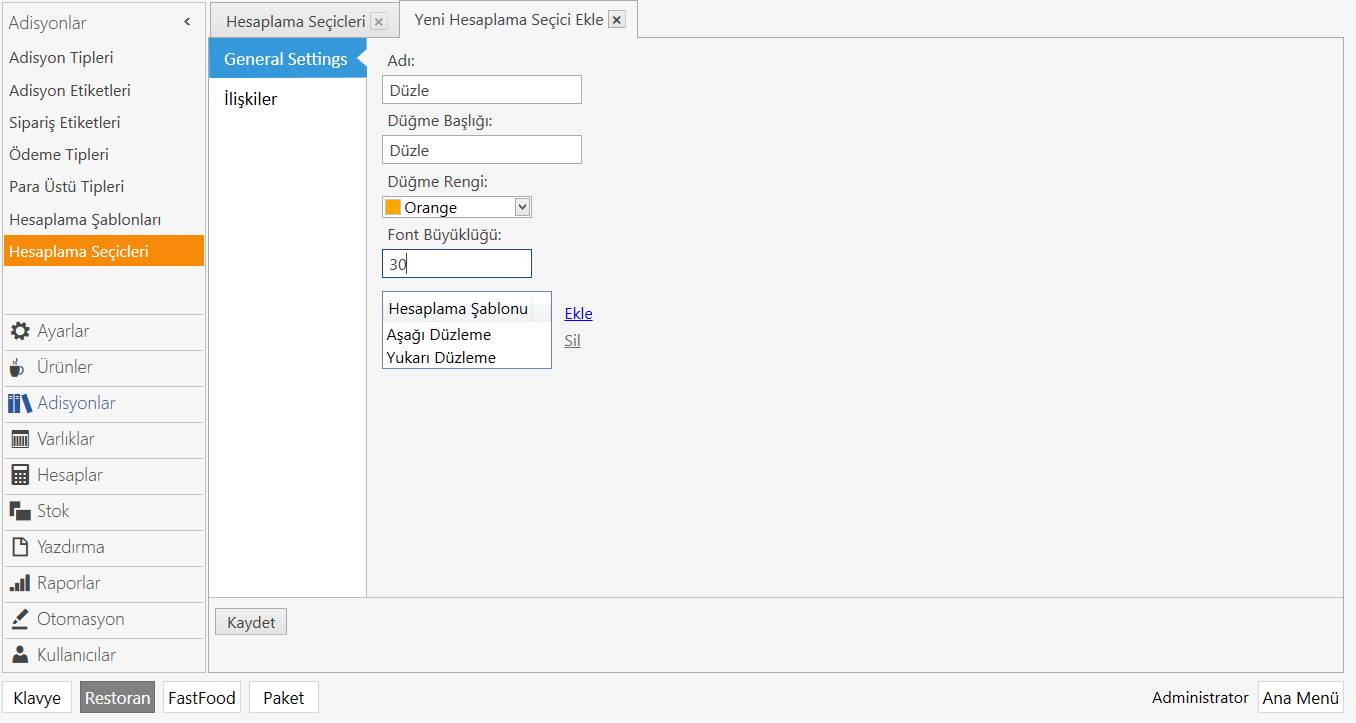Open Hesaplama Şablonları in the sidebar
Viewport: 1356px width, 723px height.
[104, 219]
